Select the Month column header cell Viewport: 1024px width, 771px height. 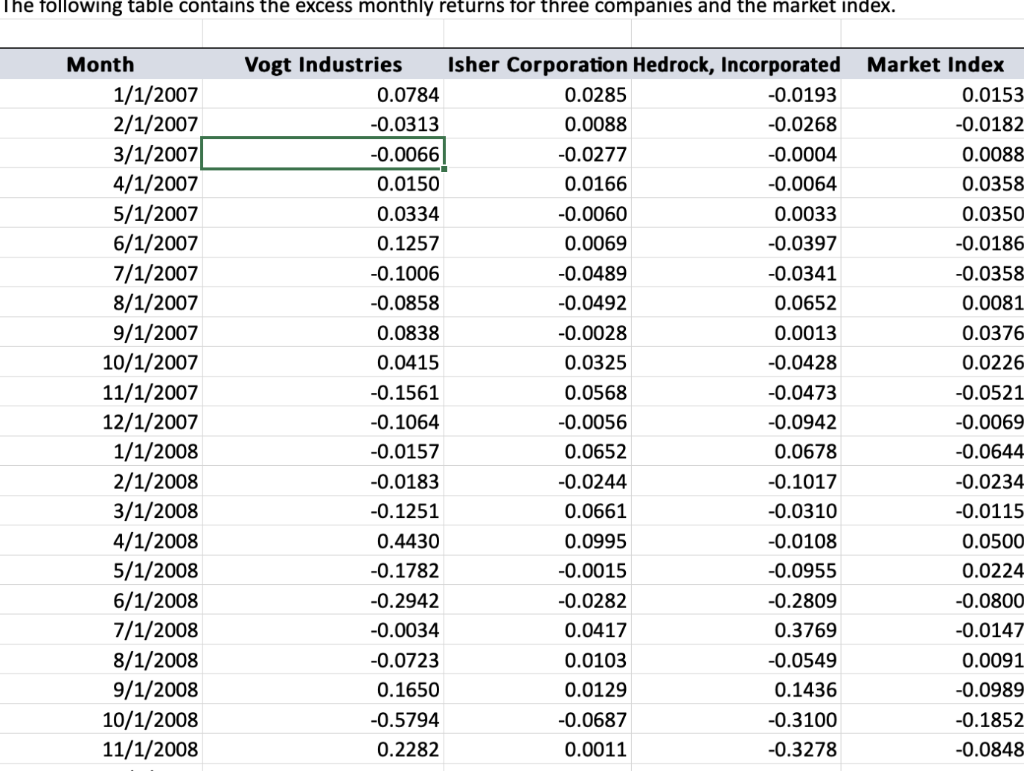[x=100, y=64]
